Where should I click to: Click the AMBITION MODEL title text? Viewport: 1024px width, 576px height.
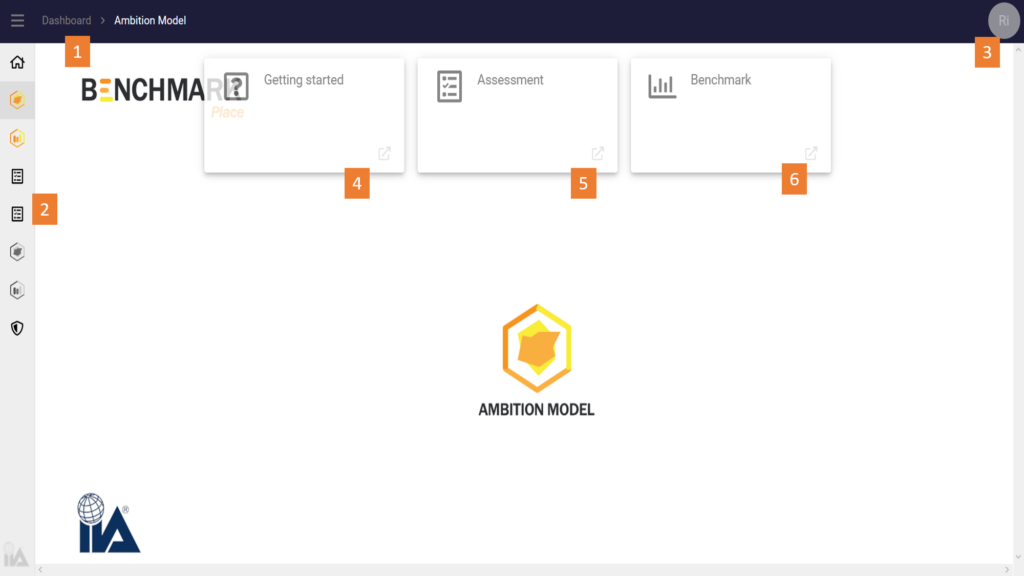pos(536,409)
